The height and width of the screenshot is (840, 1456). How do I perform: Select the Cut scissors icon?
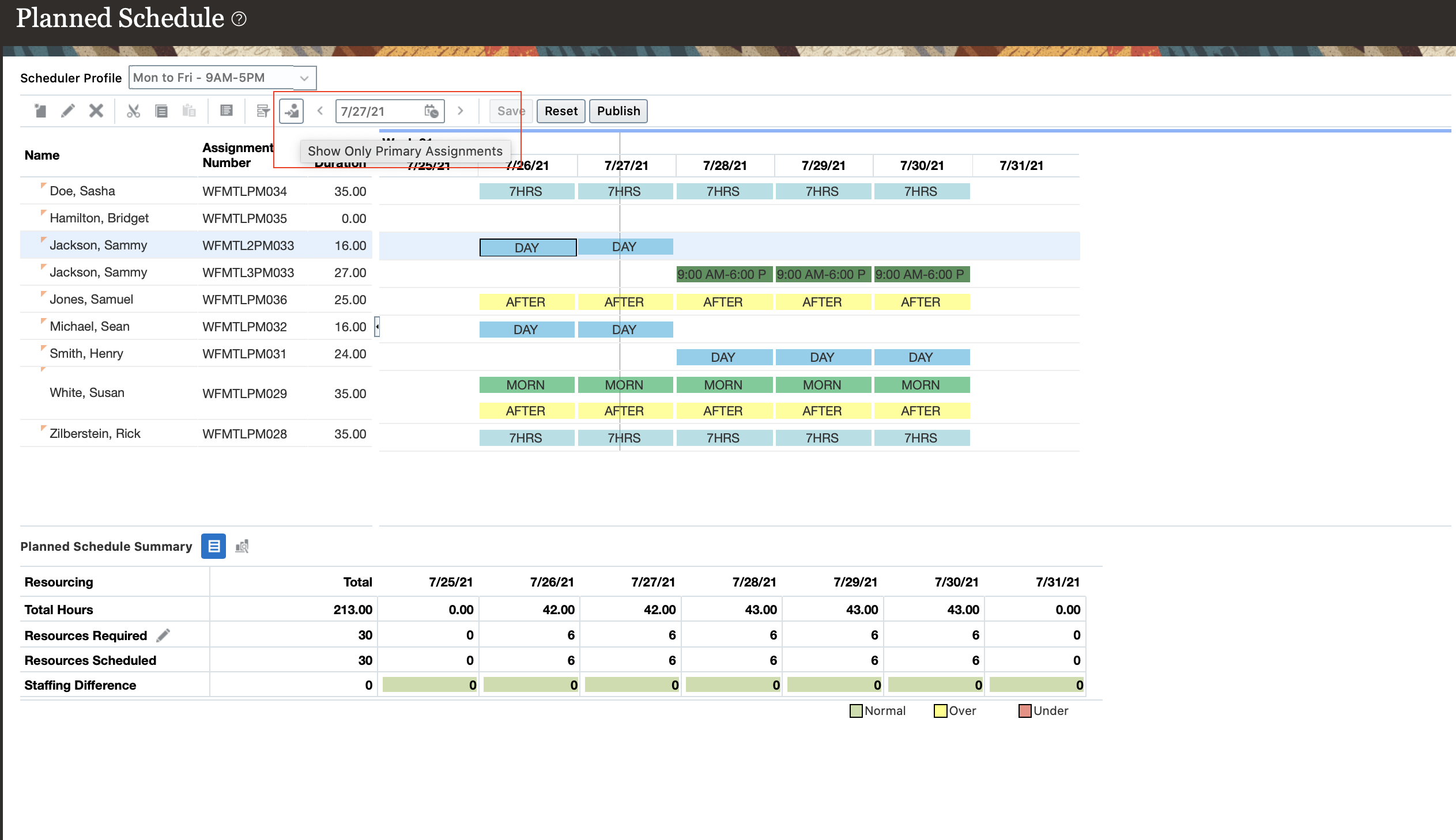click(133, 111)
